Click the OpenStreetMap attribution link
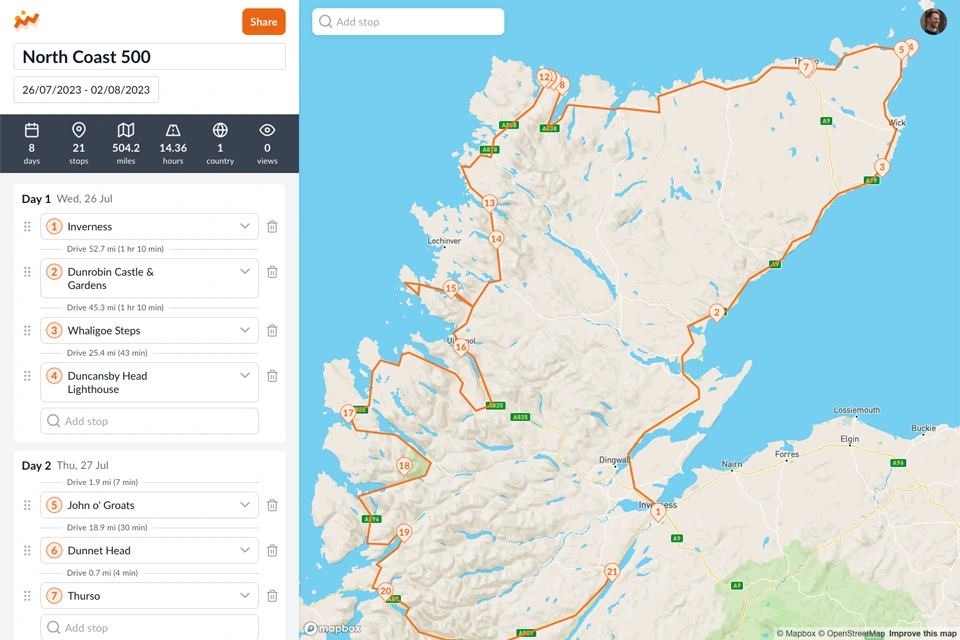Viewport: 960px width, 640px height. [851, 633]
